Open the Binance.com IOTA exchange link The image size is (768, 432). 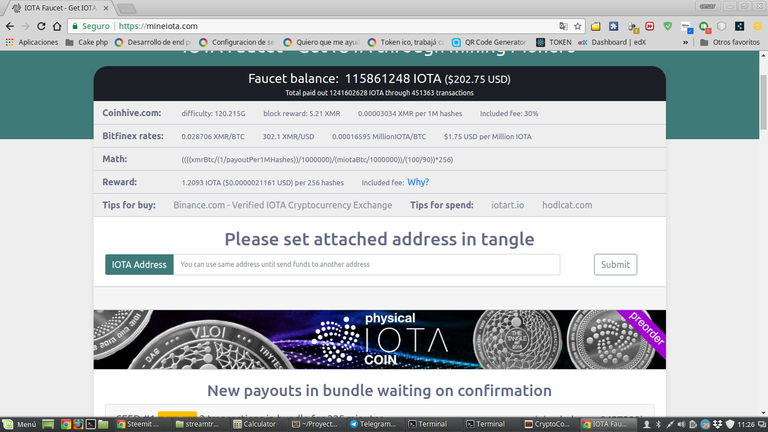(283, 205)
